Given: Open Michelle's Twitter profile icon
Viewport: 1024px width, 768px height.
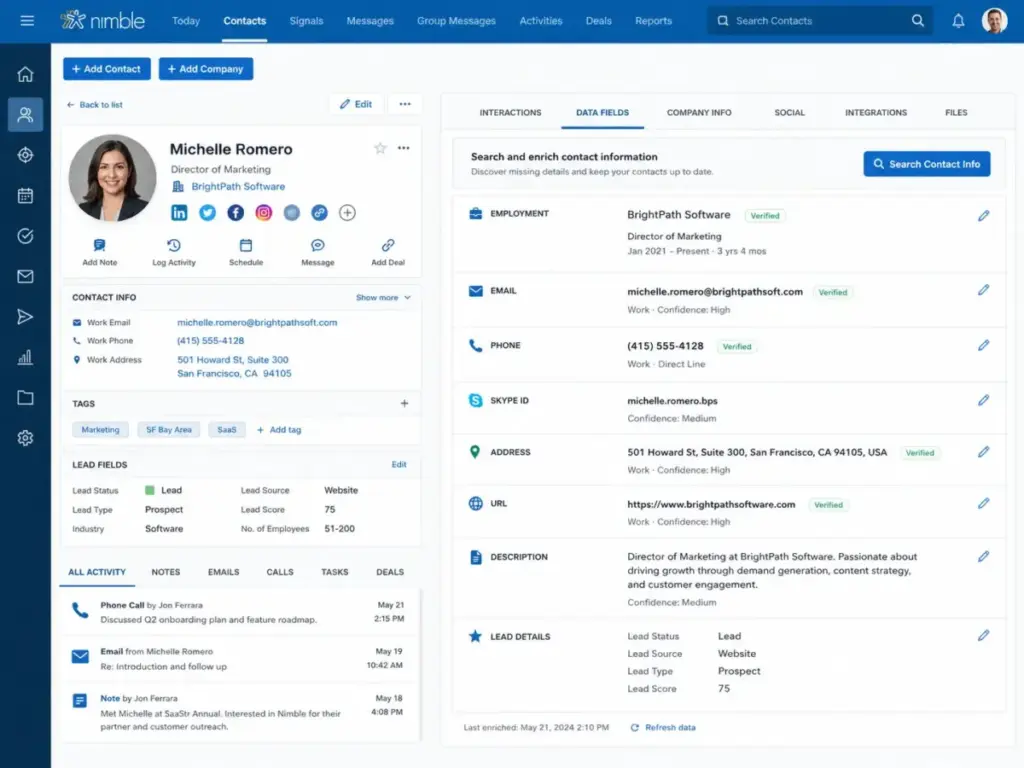Looking at the screenshot, I should tap(207, 212).
